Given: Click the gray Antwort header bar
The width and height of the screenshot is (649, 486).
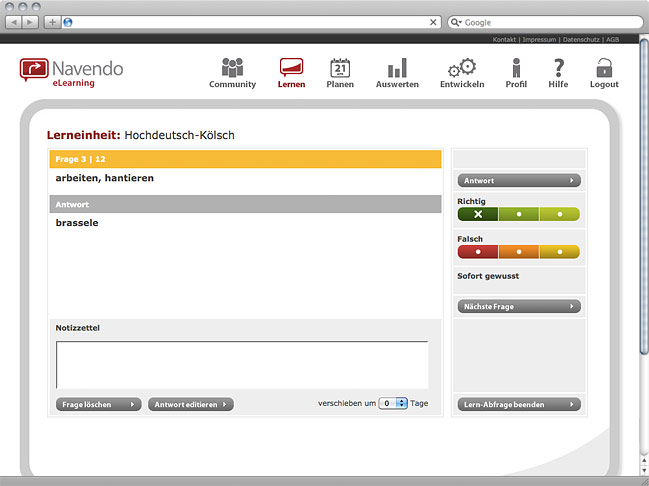Looking at the screenshot, I should pos(245,204).
